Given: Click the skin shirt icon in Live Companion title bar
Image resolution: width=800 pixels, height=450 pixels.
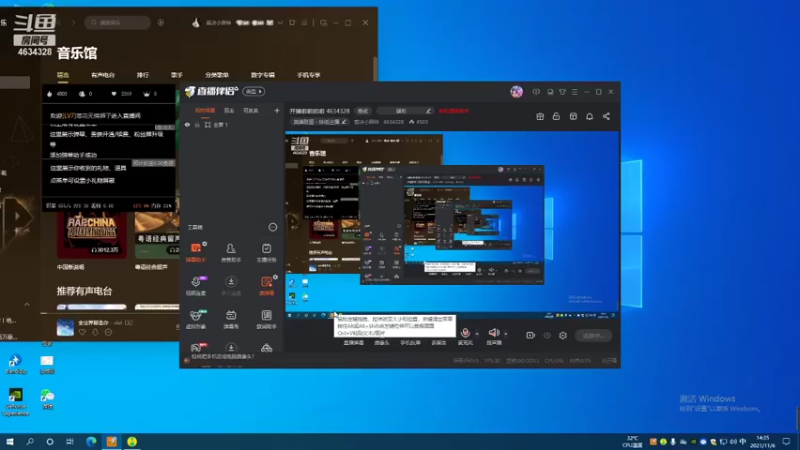Looking at the screenshot, I should (x=562, y=92).
